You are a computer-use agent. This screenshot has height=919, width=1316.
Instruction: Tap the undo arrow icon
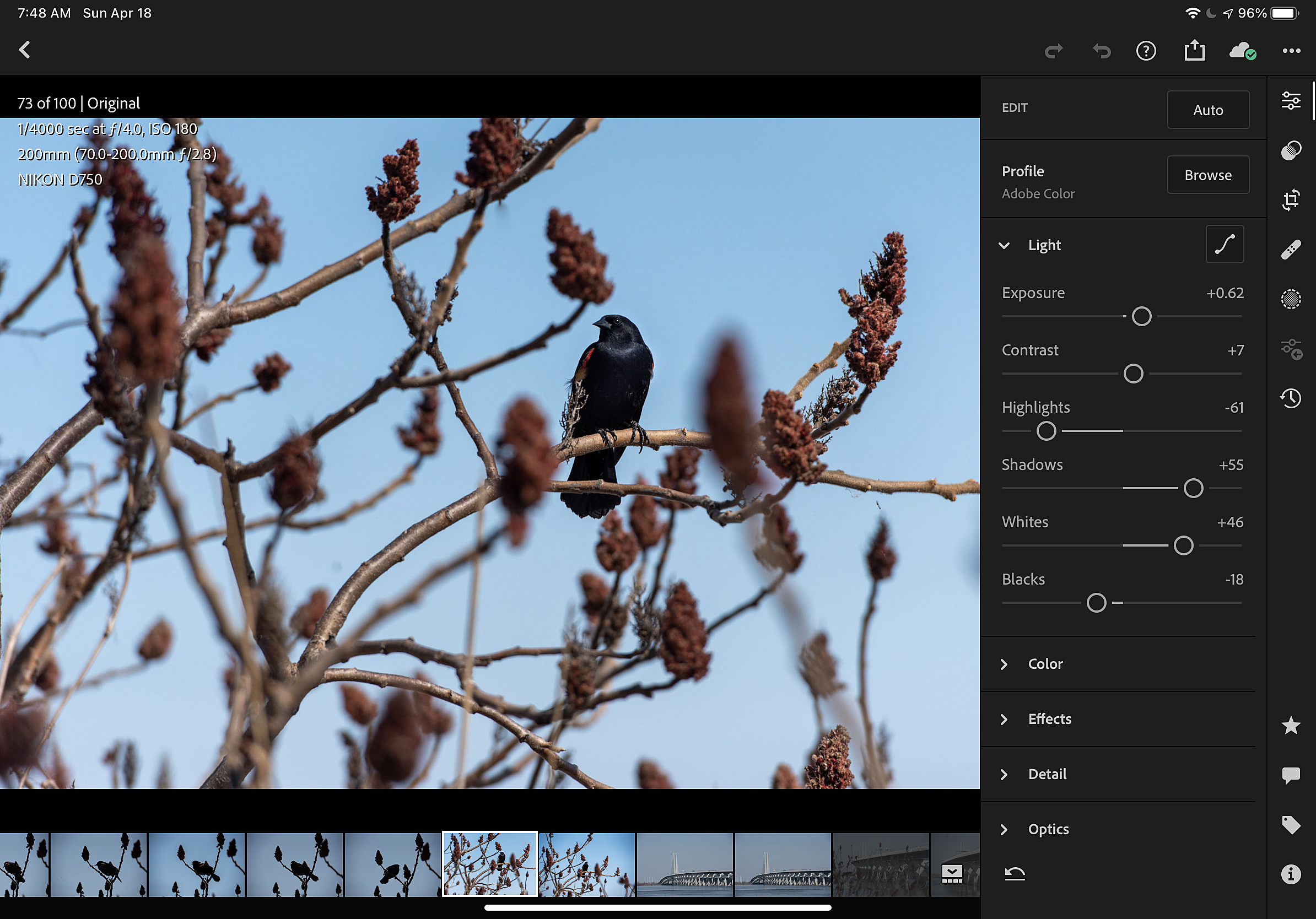1101,51
